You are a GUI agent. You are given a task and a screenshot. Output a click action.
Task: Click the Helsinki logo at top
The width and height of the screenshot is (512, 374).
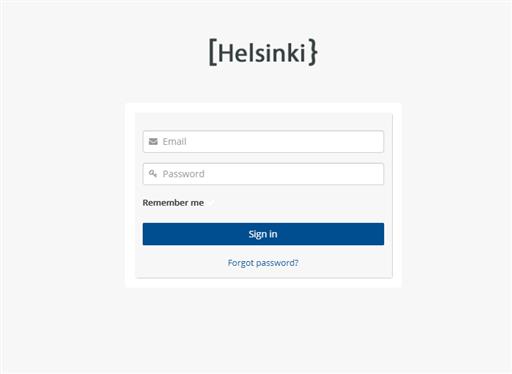click(263, 52)
